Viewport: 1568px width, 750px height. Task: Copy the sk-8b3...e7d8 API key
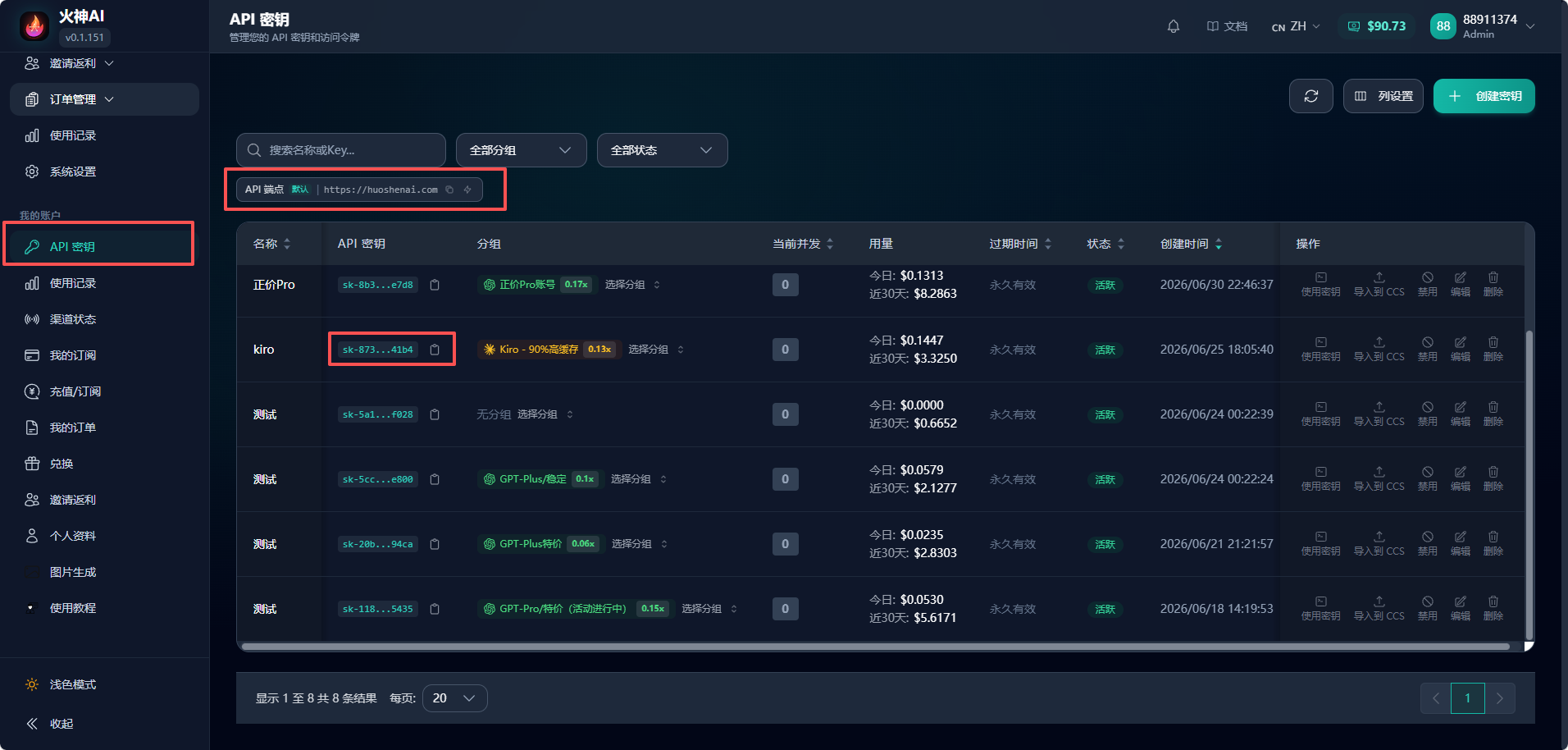tap(435, 285)
